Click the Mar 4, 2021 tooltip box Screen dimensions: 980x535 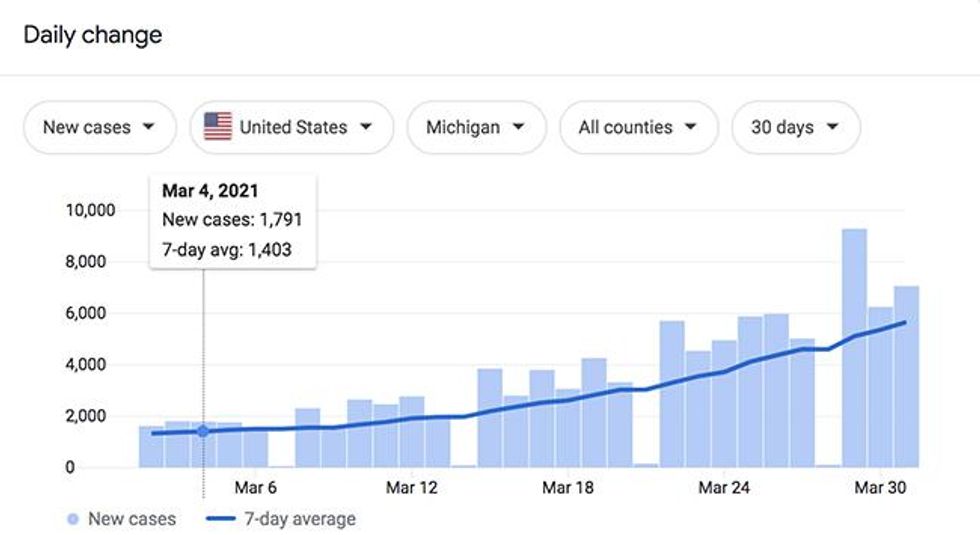tap(233, 220)
